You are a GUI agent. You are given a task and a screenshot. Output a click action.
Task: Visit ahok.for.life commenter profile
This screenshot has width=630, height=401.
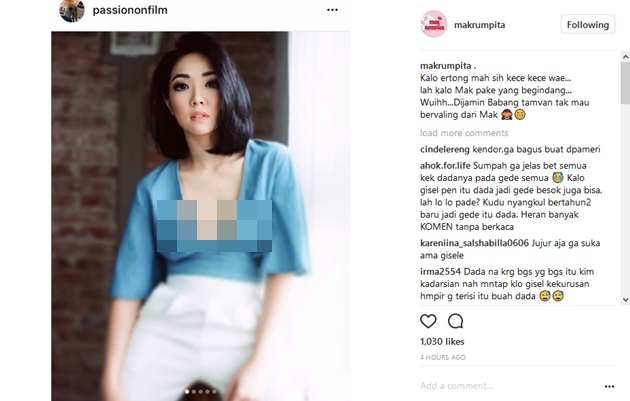pyautogui.click(x=445, y=166)
